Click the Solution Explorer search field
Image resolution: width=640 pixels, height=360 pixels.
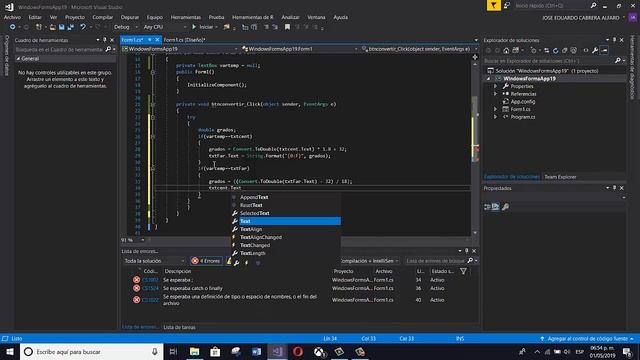click(549, 61)
